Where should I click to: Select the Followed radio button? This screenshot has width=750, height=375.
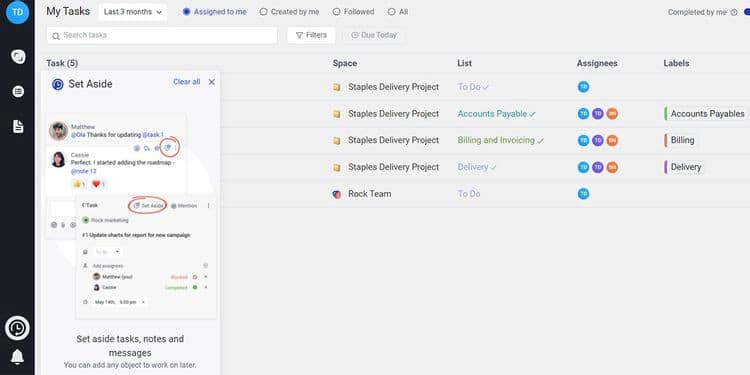336,12
